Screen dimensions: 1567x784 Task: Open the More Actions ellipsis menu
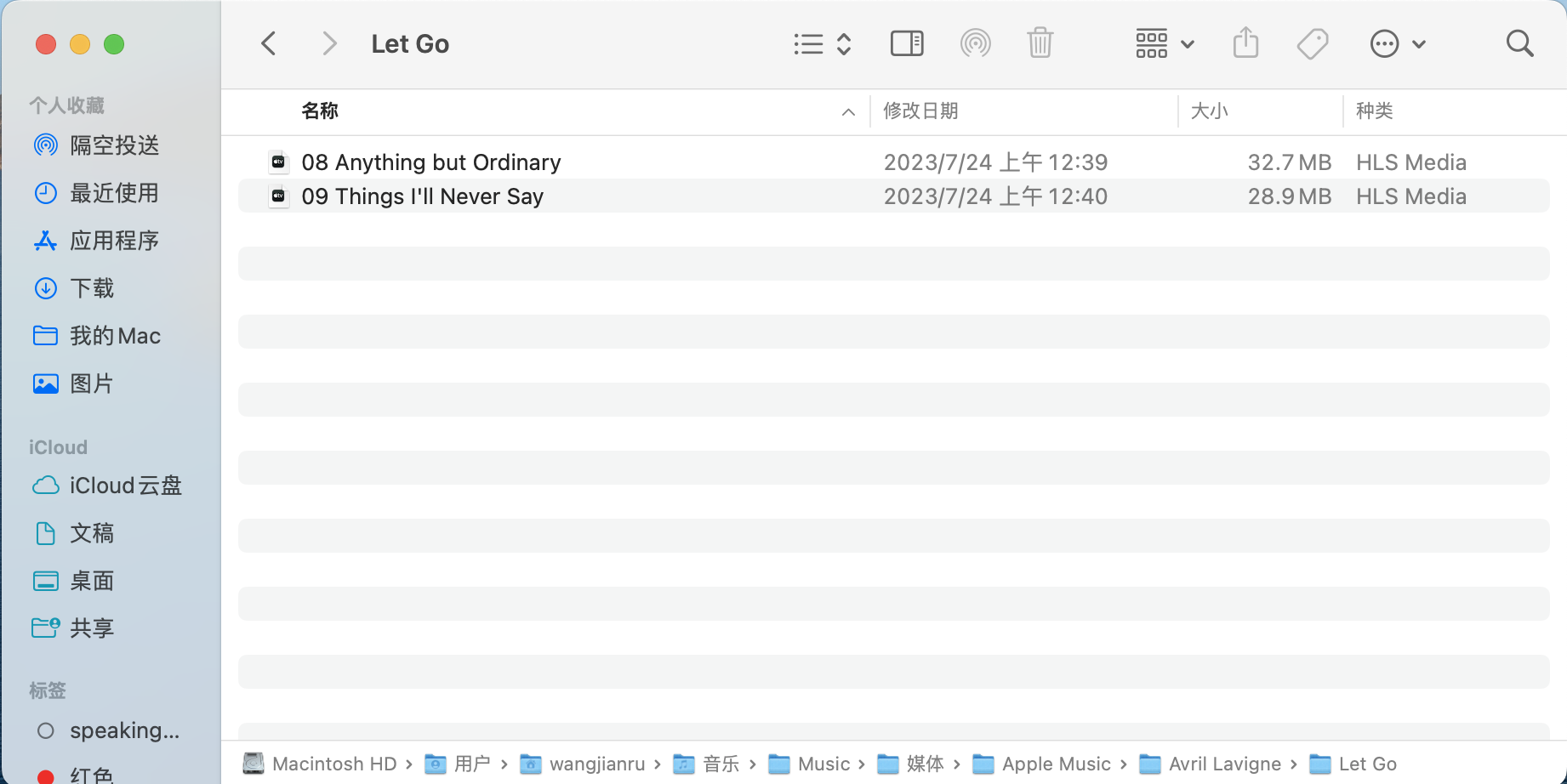pos(1397,43)
